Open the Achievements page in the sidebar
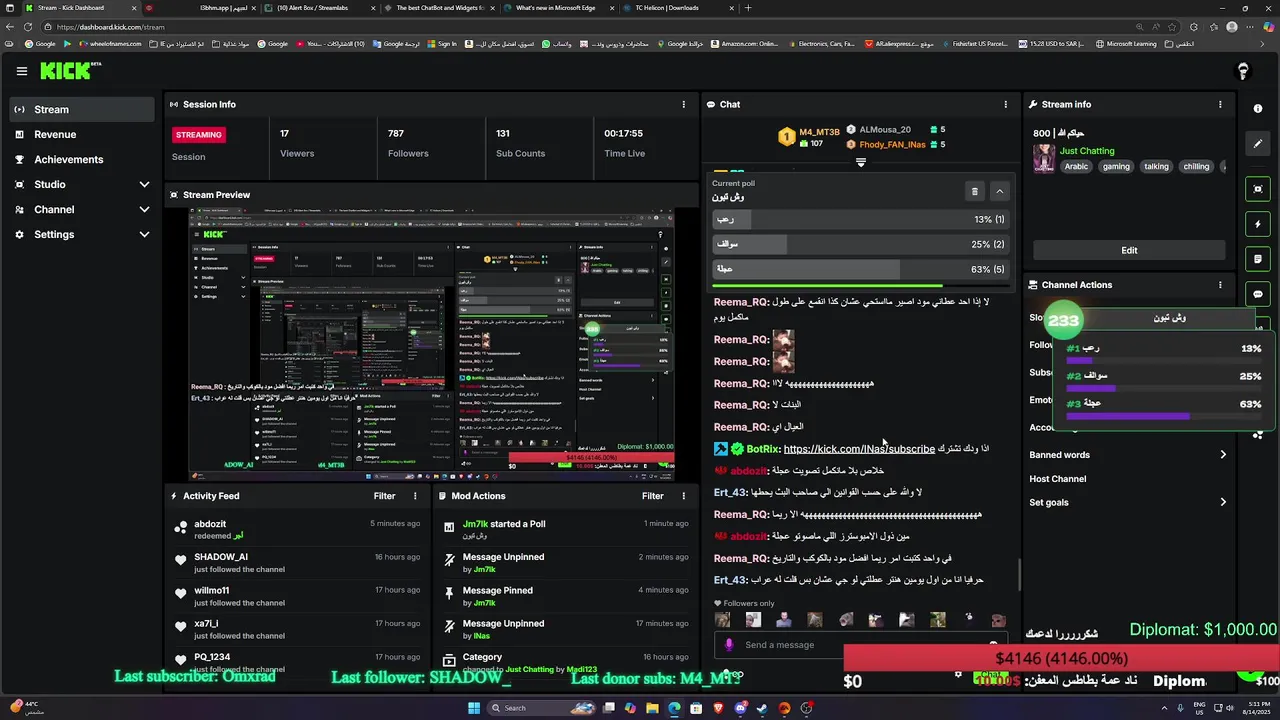1280x720 pixels. 84,159
